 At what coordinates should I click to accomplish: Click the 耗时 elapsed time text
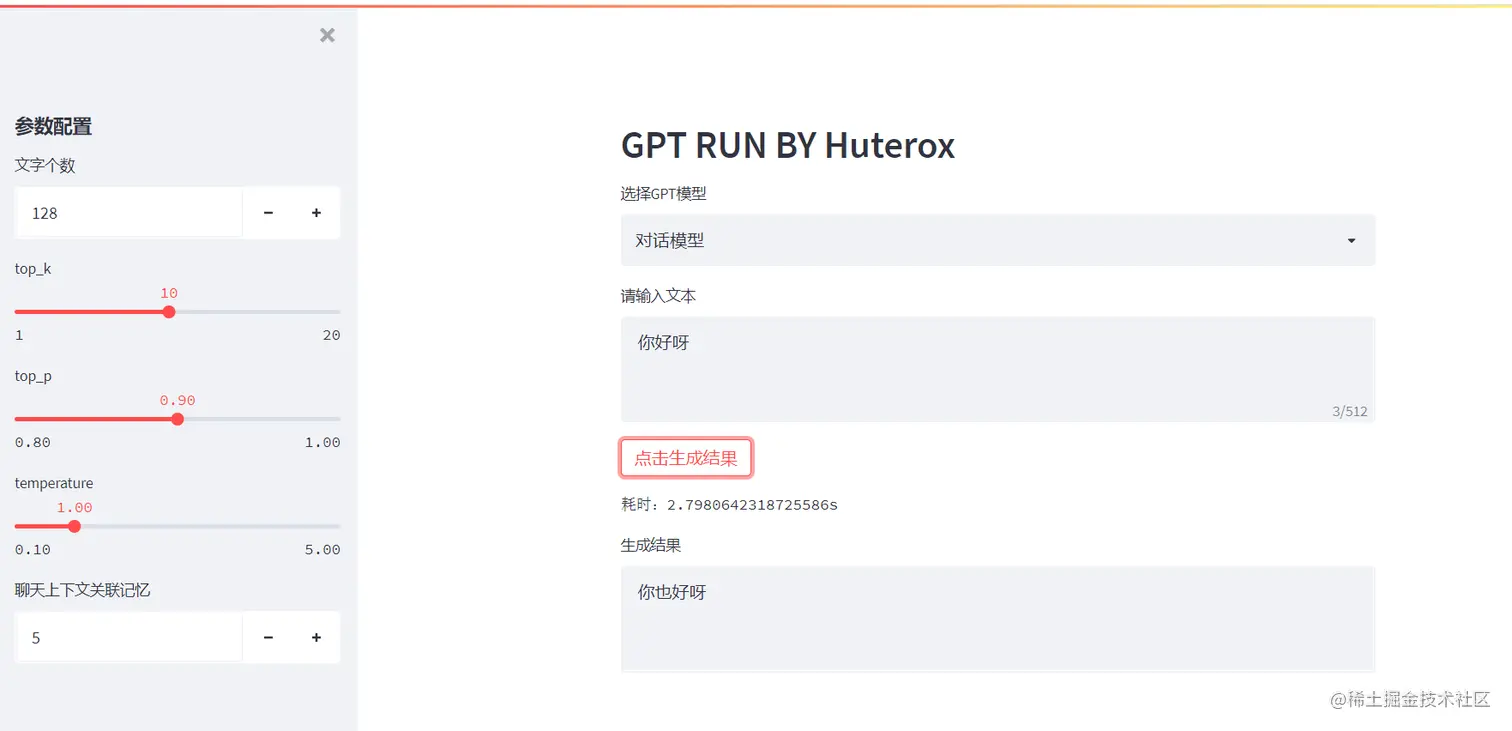729,505
